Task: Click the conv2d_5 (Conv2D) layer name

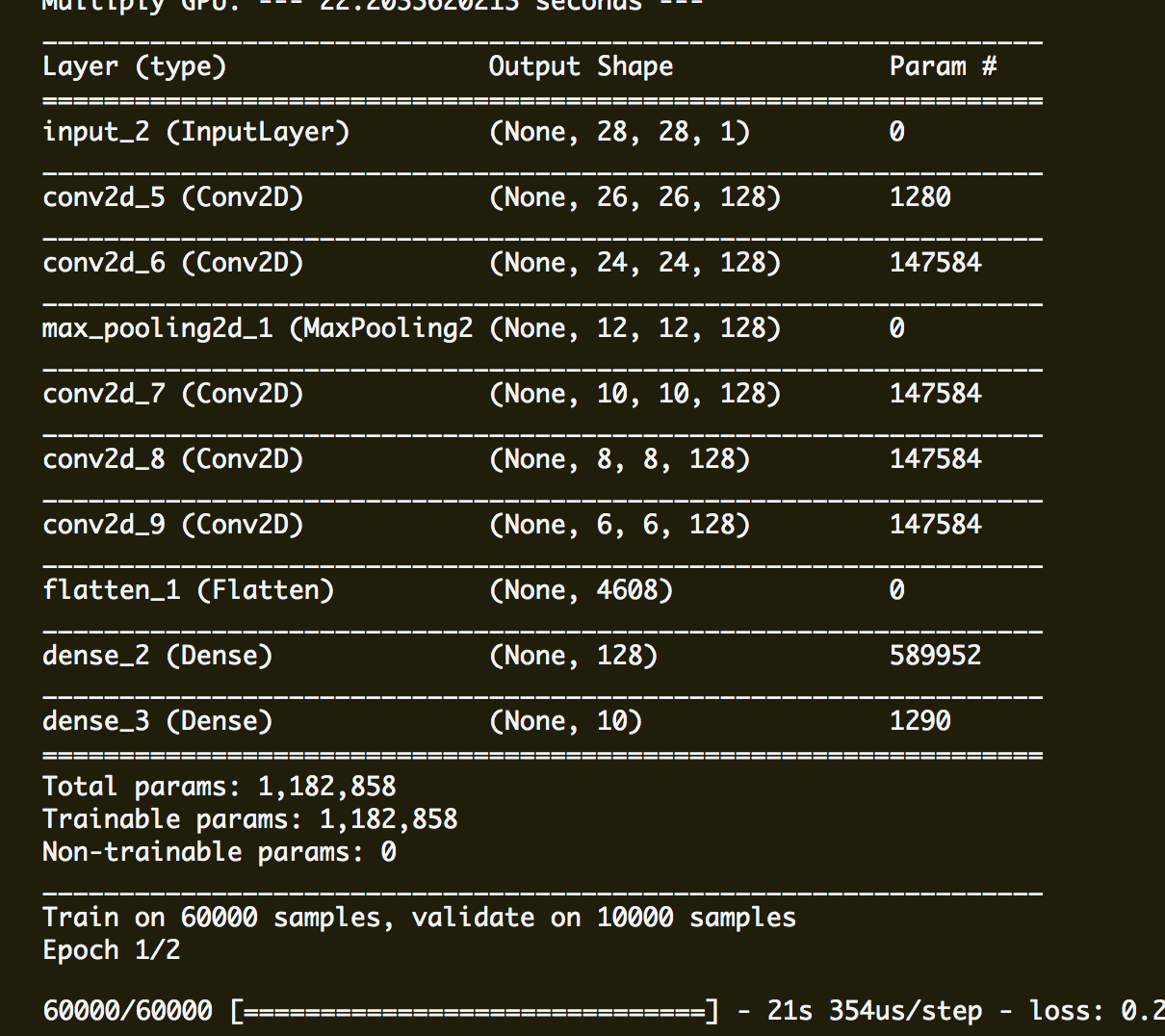Action: pos(173,197)
